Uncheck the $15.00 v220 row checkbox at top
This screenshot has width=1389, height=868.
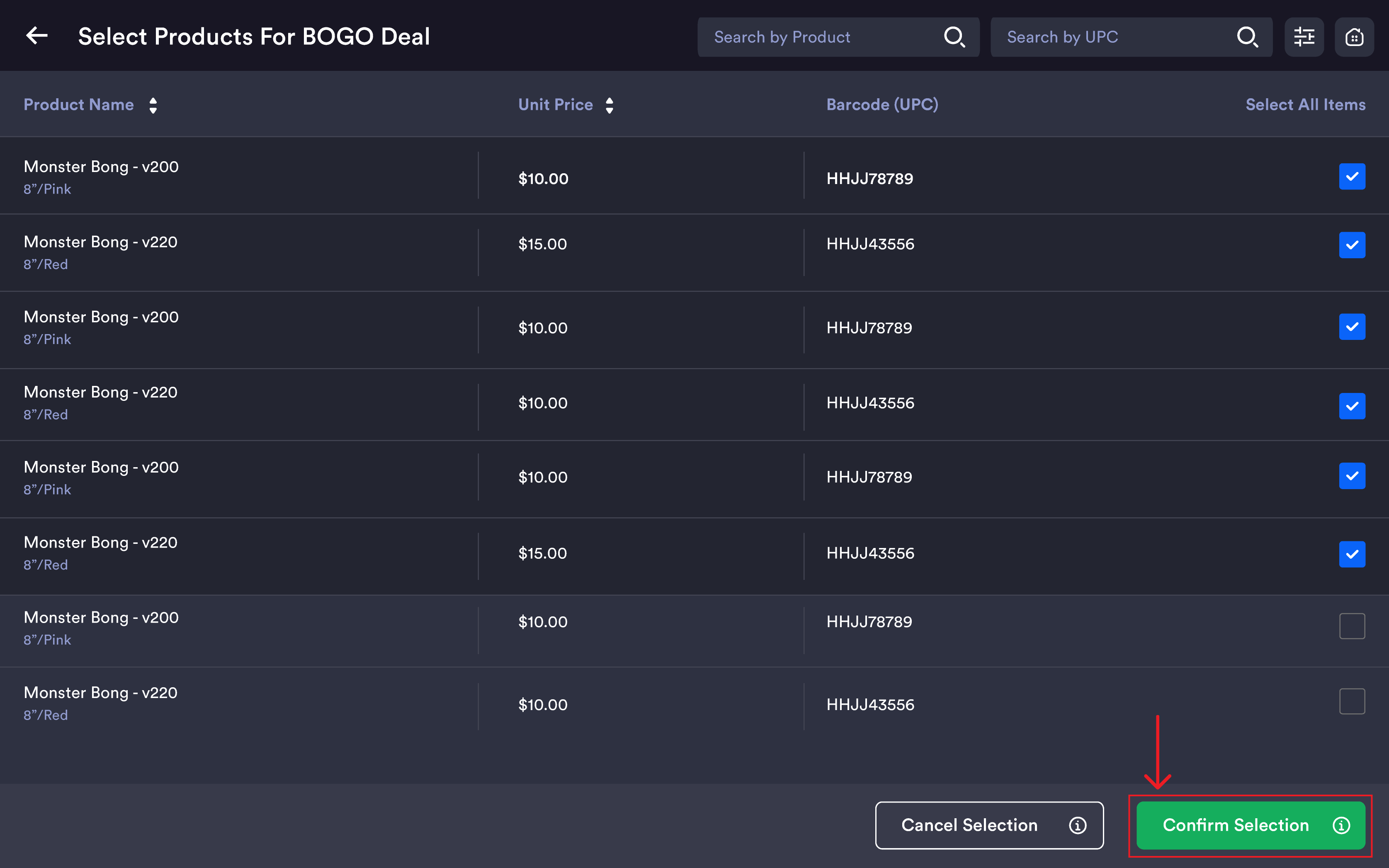tap(1352, 245)
